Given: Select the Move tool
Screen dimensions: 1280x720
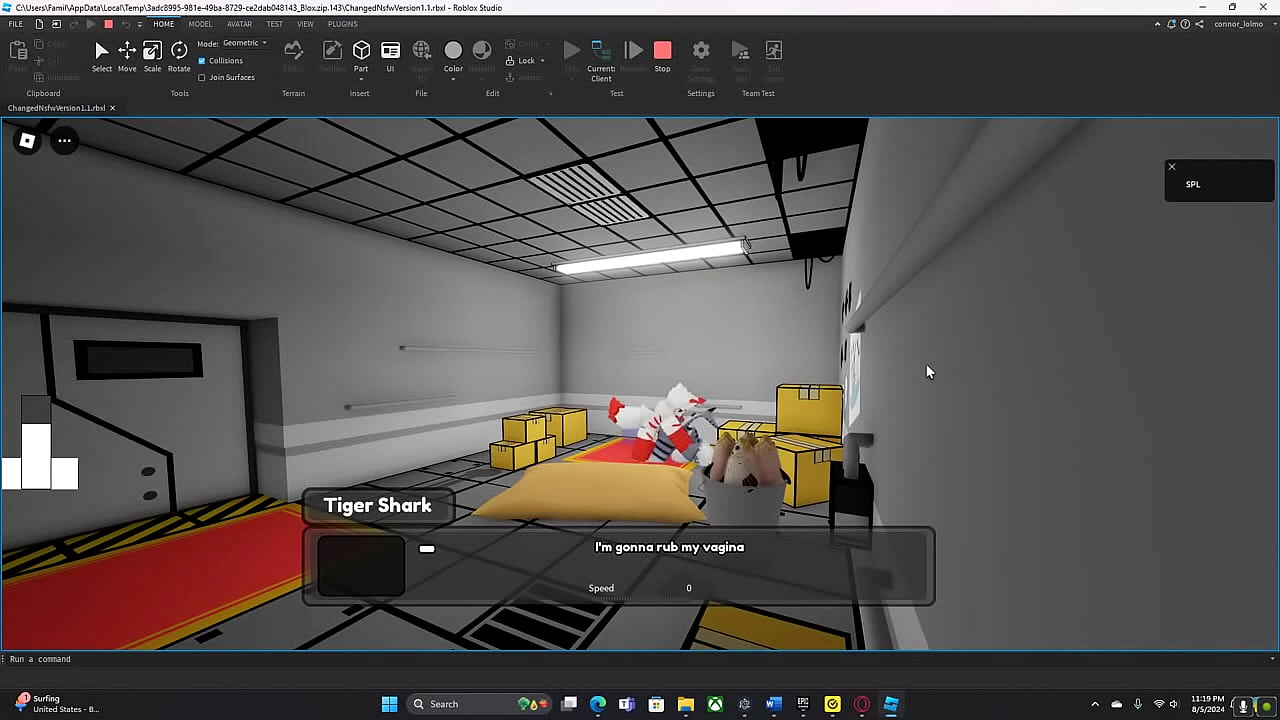Looking at the screenshot, I should coord(126,53).
